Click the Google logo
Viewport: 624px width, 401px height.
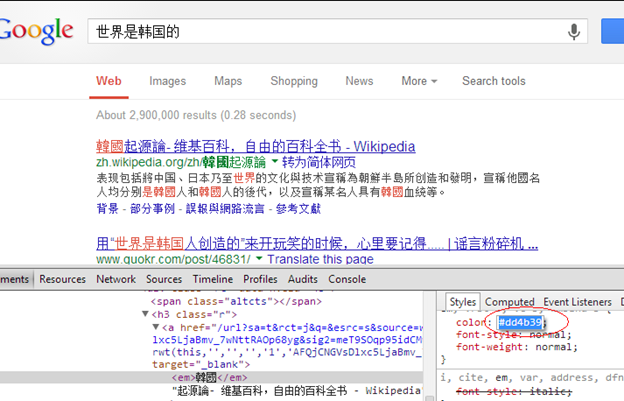tap(37, 31)
